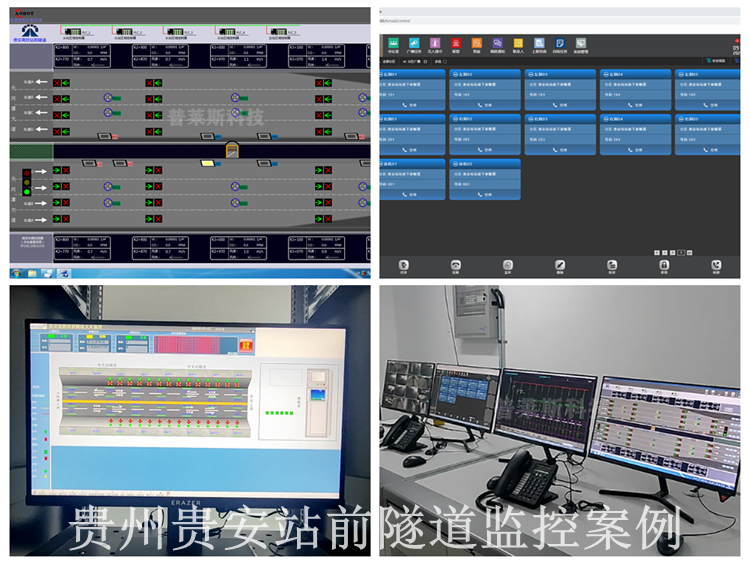Open the red alarm (报警) toolbar icon
750x563 pixels.
(x=456, y=44)
